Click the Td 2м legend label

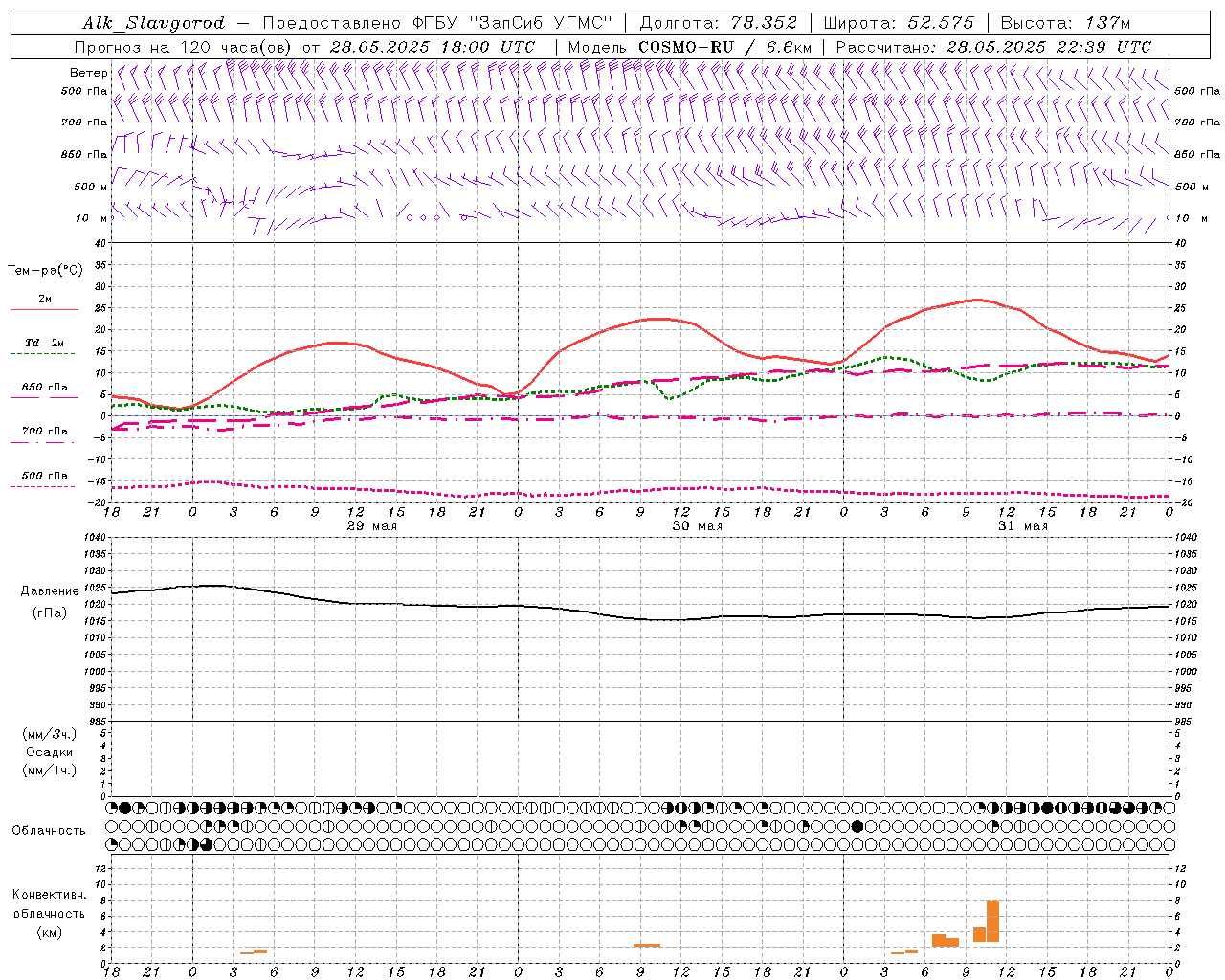pyautogui.click(x=45, y=343)
